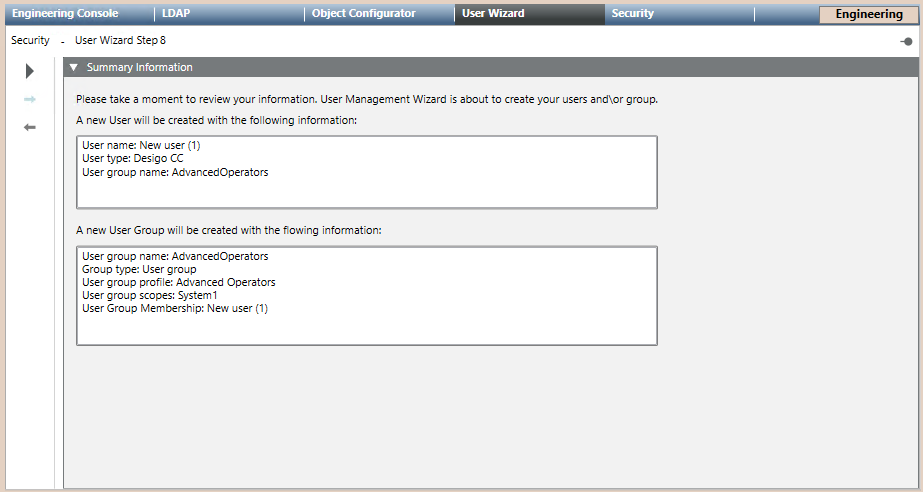Click the Security breadcrumb label
This screenshot has width=923, height=492.
point(30,41)
